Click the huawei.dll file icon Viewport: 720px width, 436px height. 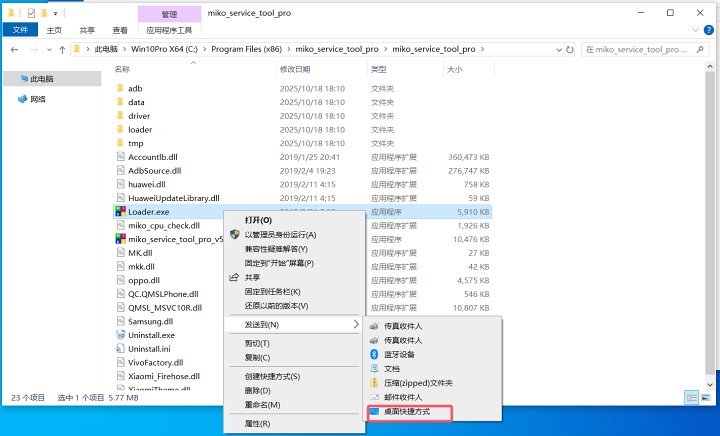120,184
